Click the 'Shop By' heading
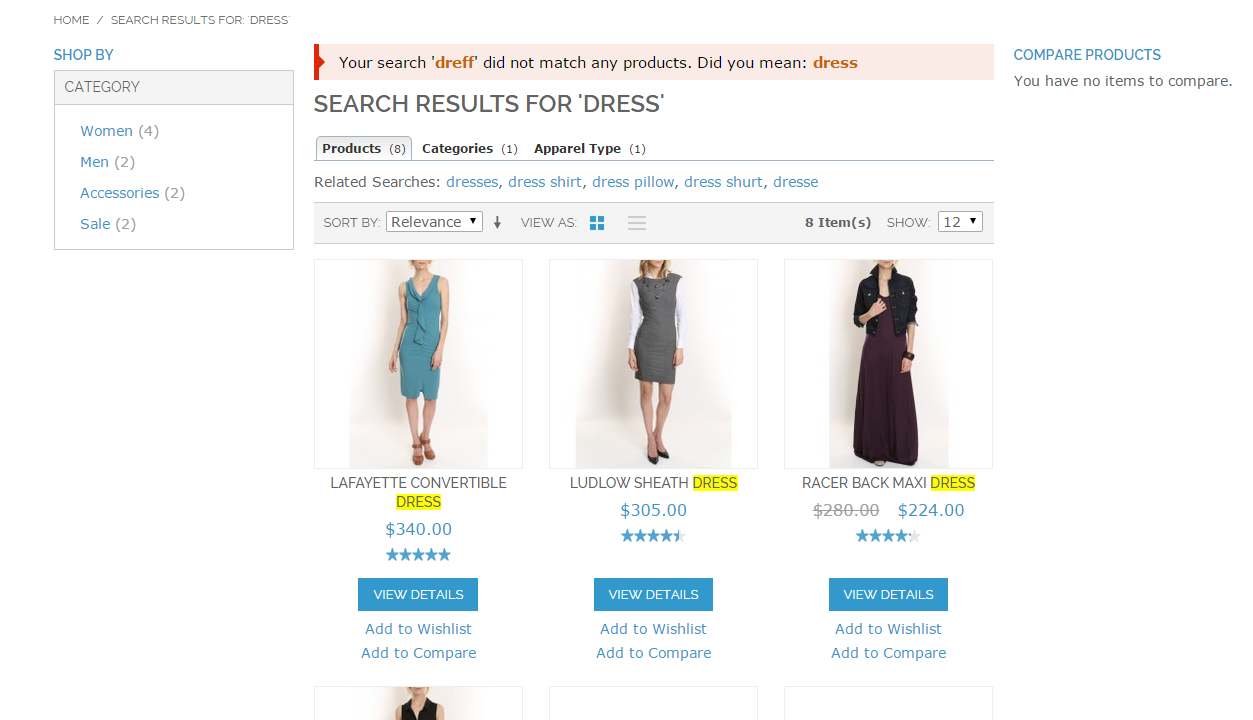 point(84,55)
